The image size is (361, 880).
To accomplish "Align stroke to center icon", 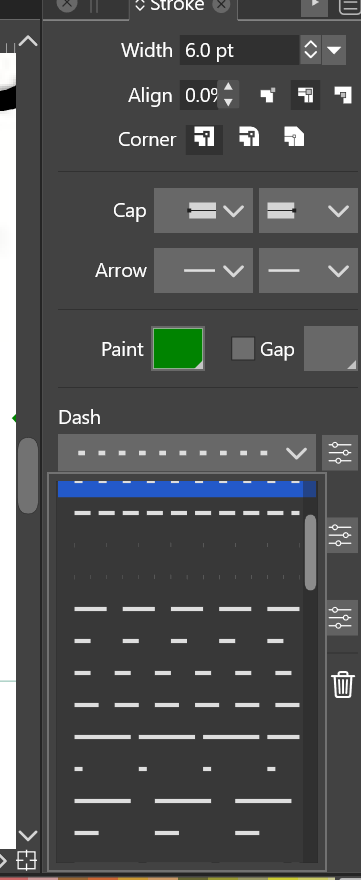I will pyautogui.click(x=305, y=95).
